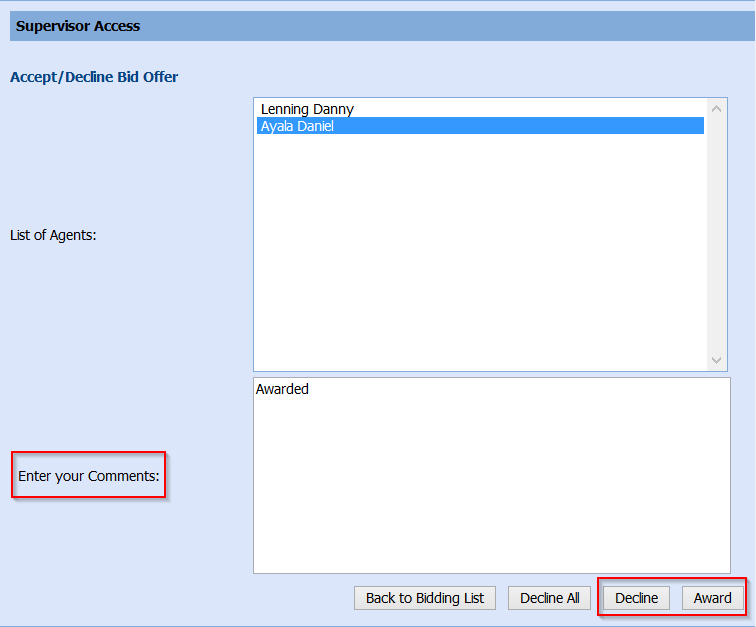Click the word Awarded in comments box
The height and width of the screenshot is (627, 756).
282,389
